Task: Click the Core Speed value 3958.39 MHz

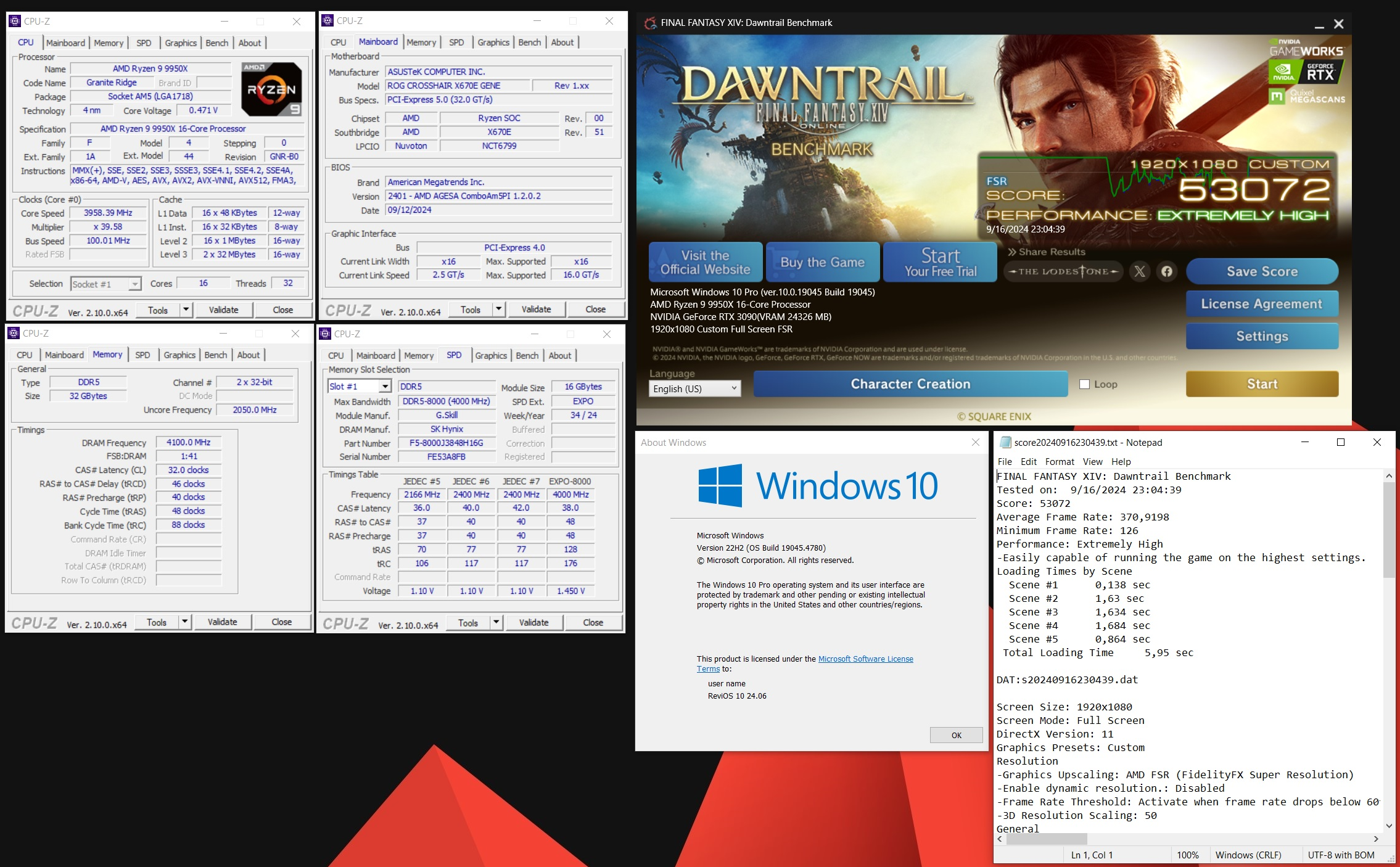Action: coord(108,213)
